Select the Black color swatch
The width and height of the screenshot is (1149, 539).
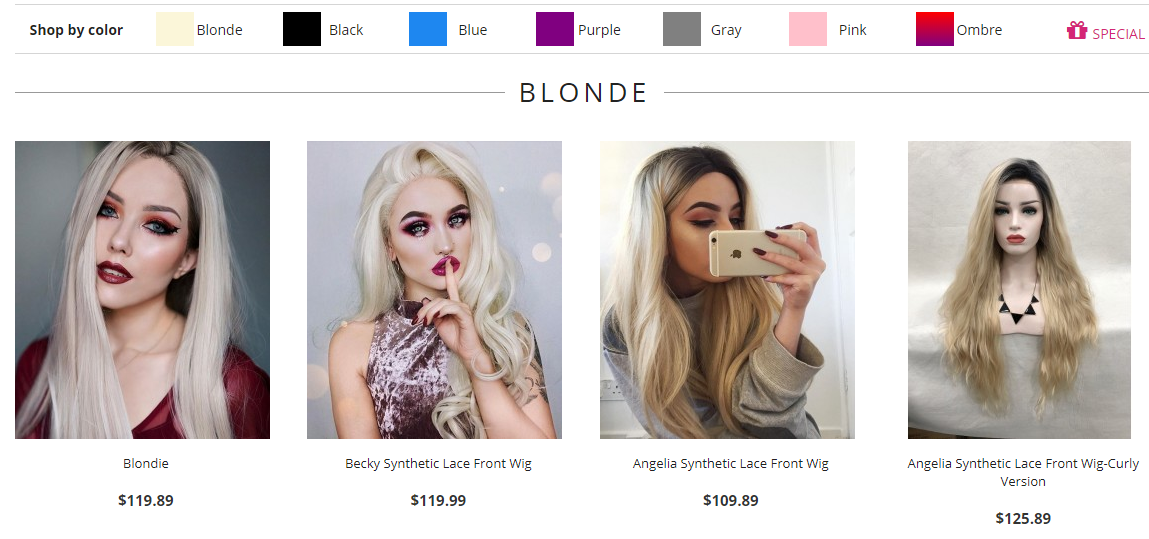point(302,29)
